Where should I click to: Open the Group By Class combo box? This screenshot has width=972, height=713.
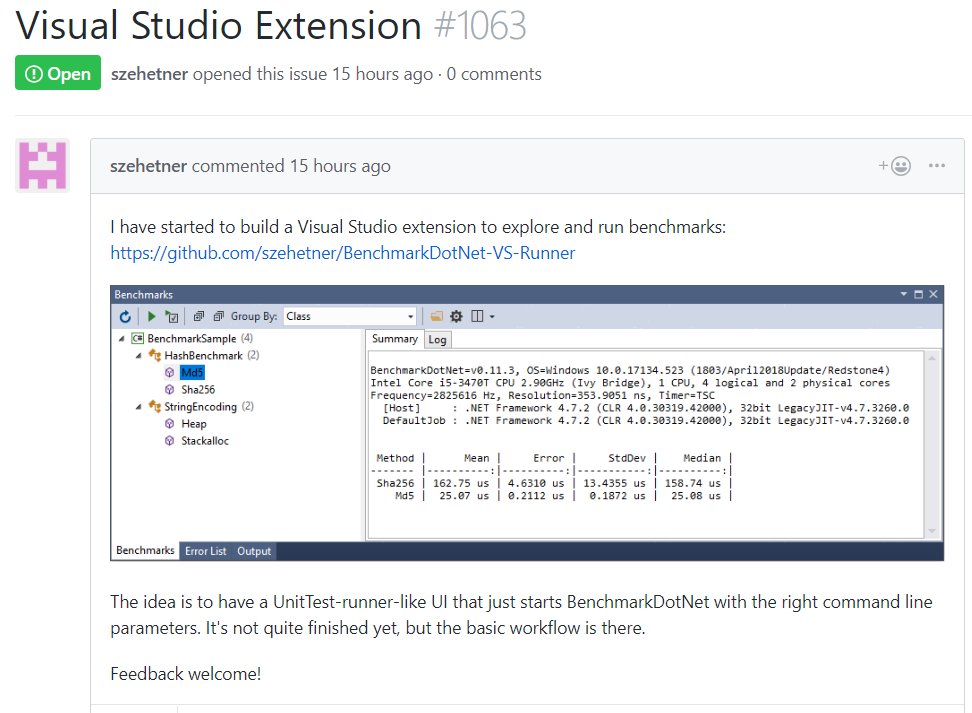click(x=350, y=316)
